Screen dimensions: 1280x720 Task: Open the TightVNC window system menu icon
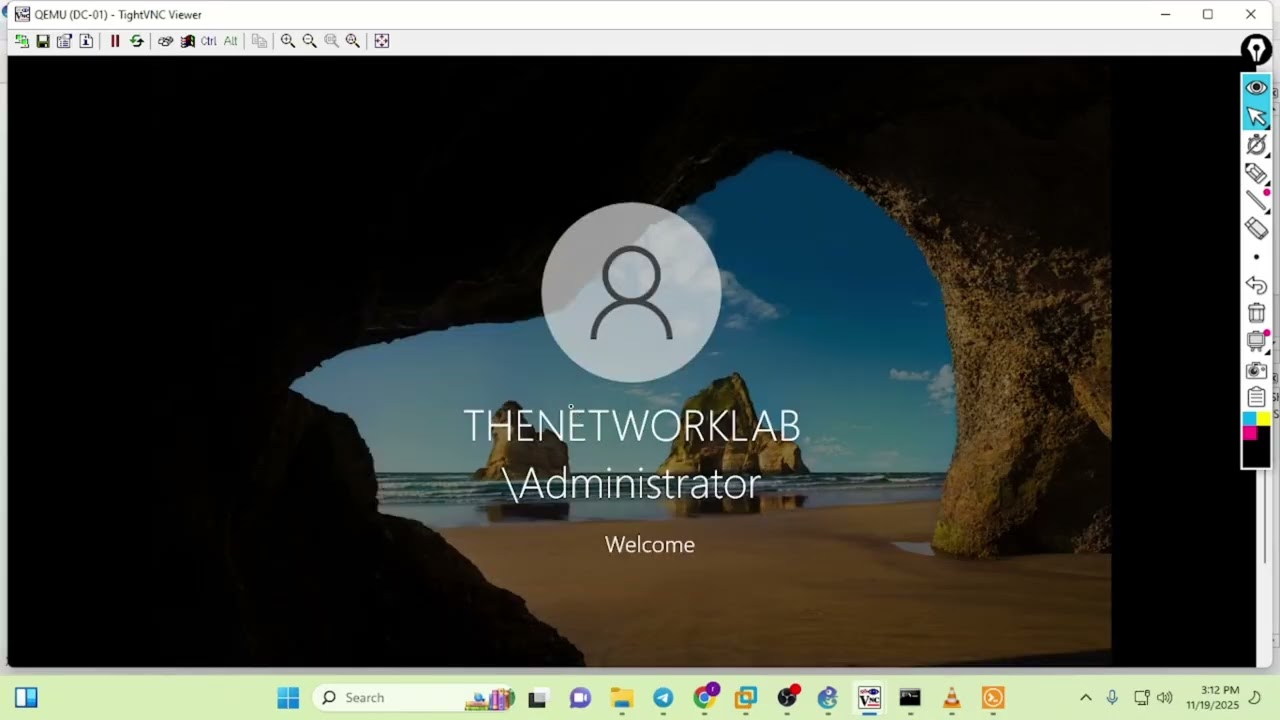click(x=22, y=14)
